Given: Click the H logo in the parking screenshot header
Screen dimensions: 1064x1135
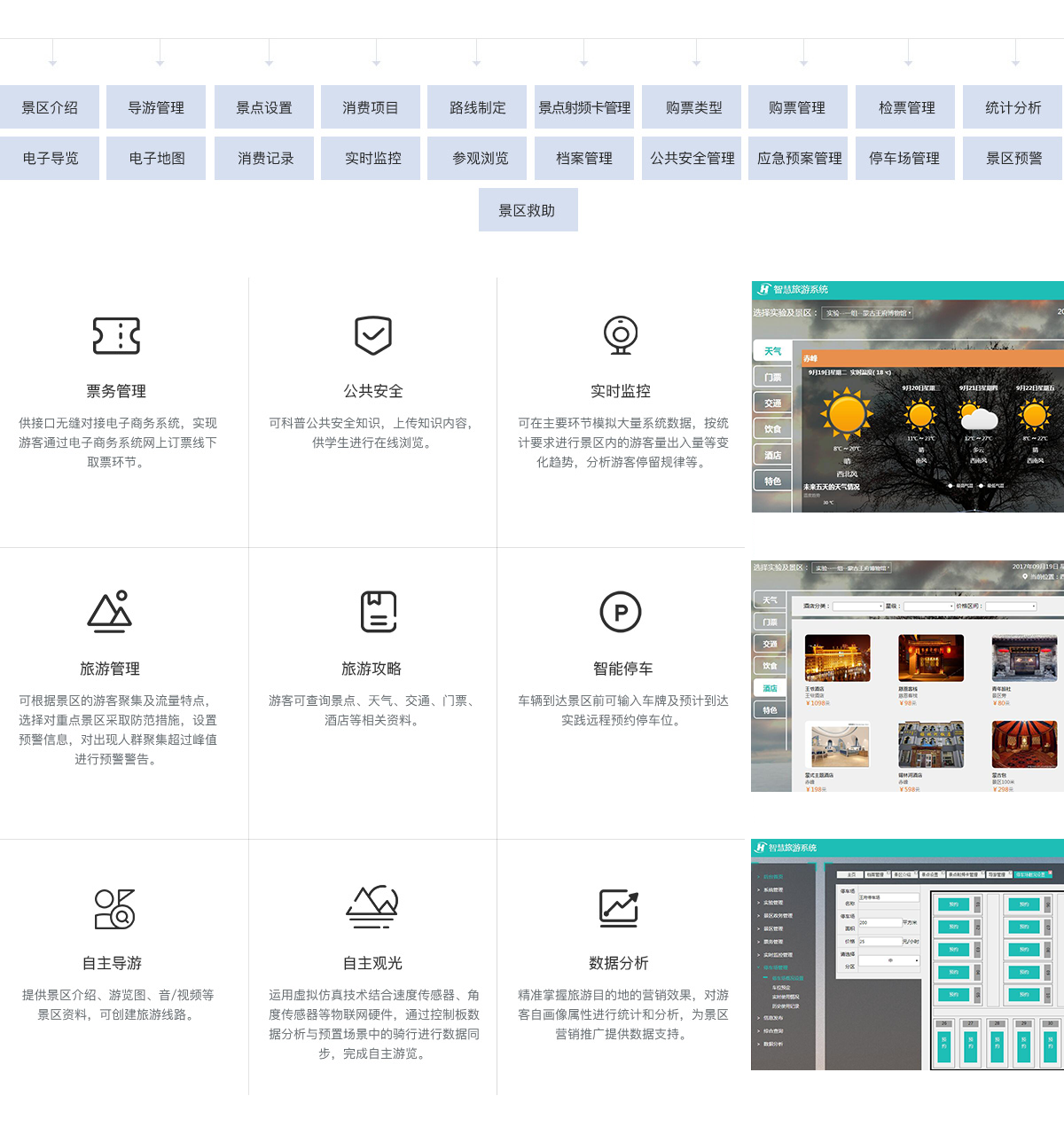Looking at the screenshot, I should (x=760, y=848).
